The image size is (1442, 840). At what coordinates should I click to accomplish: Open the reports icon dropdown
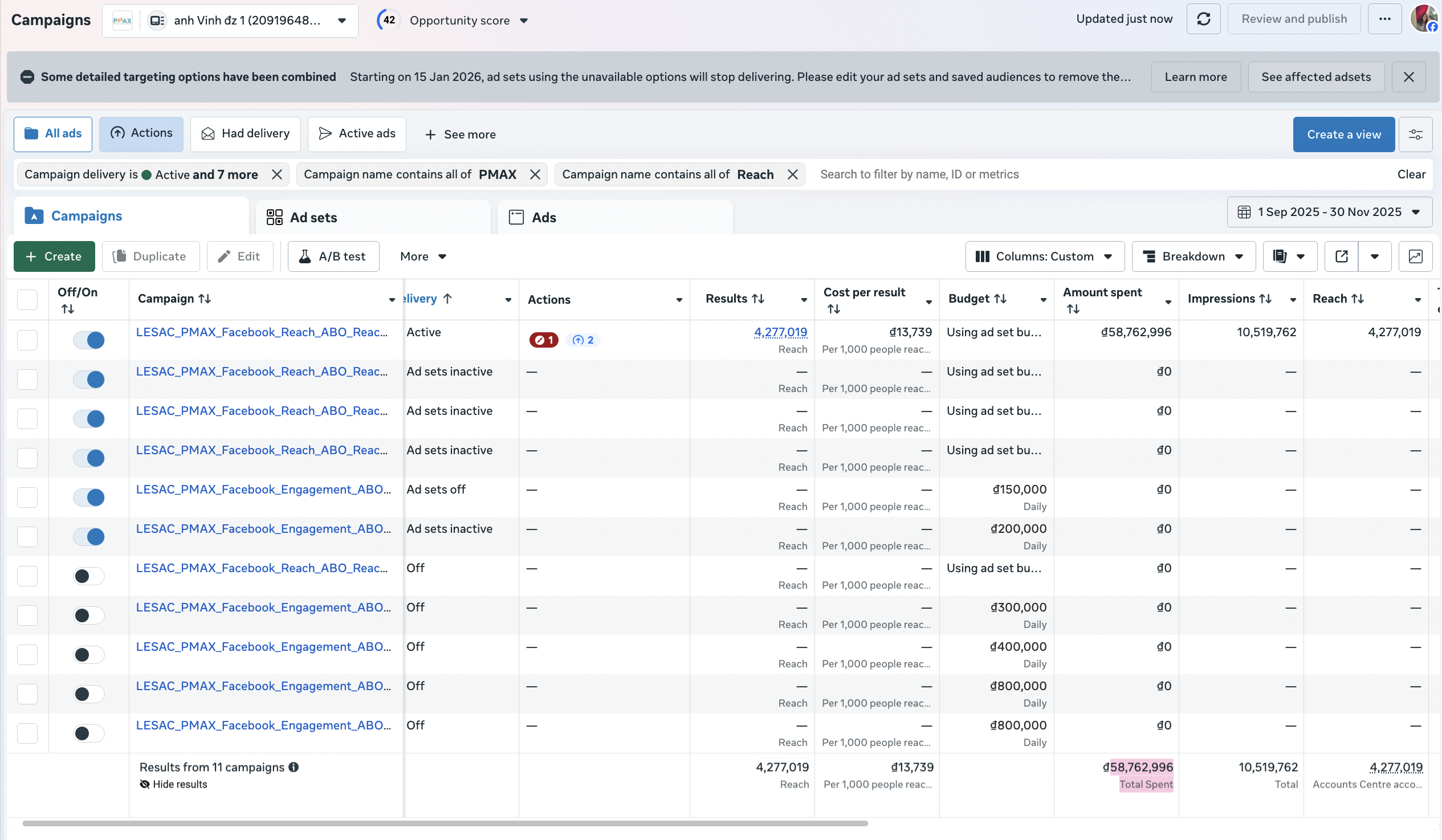coord(1289,256)
